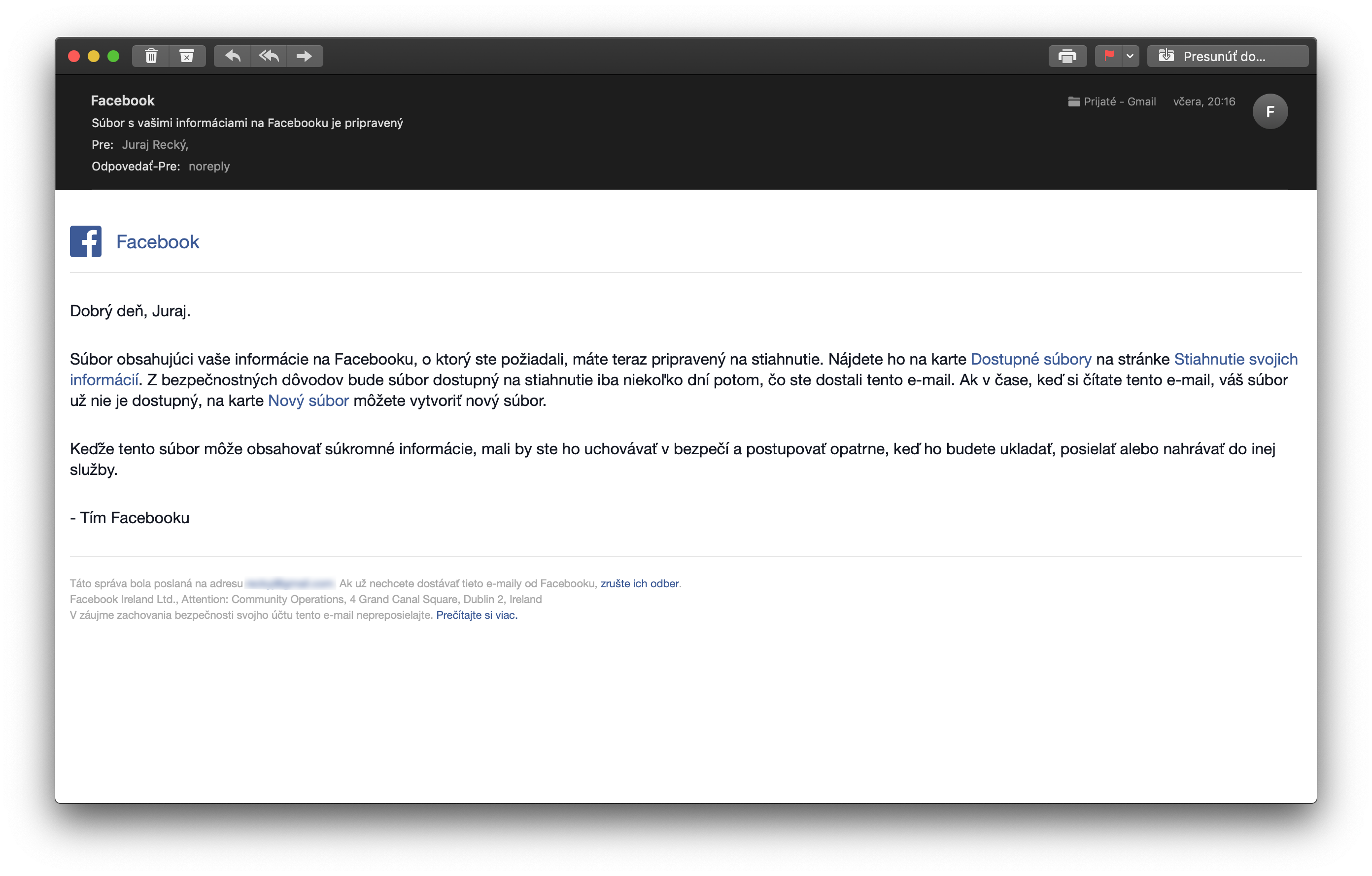
Task: Click the signature '- Tím Facebooku'
Action: pyautogui.click(x=130, y=518)
